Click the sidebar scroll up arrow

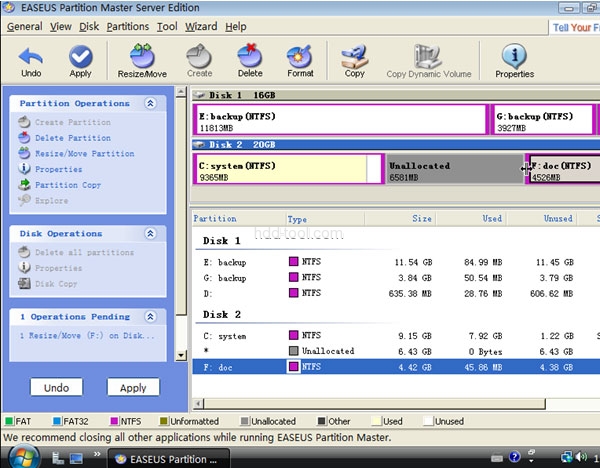[181, 92]
